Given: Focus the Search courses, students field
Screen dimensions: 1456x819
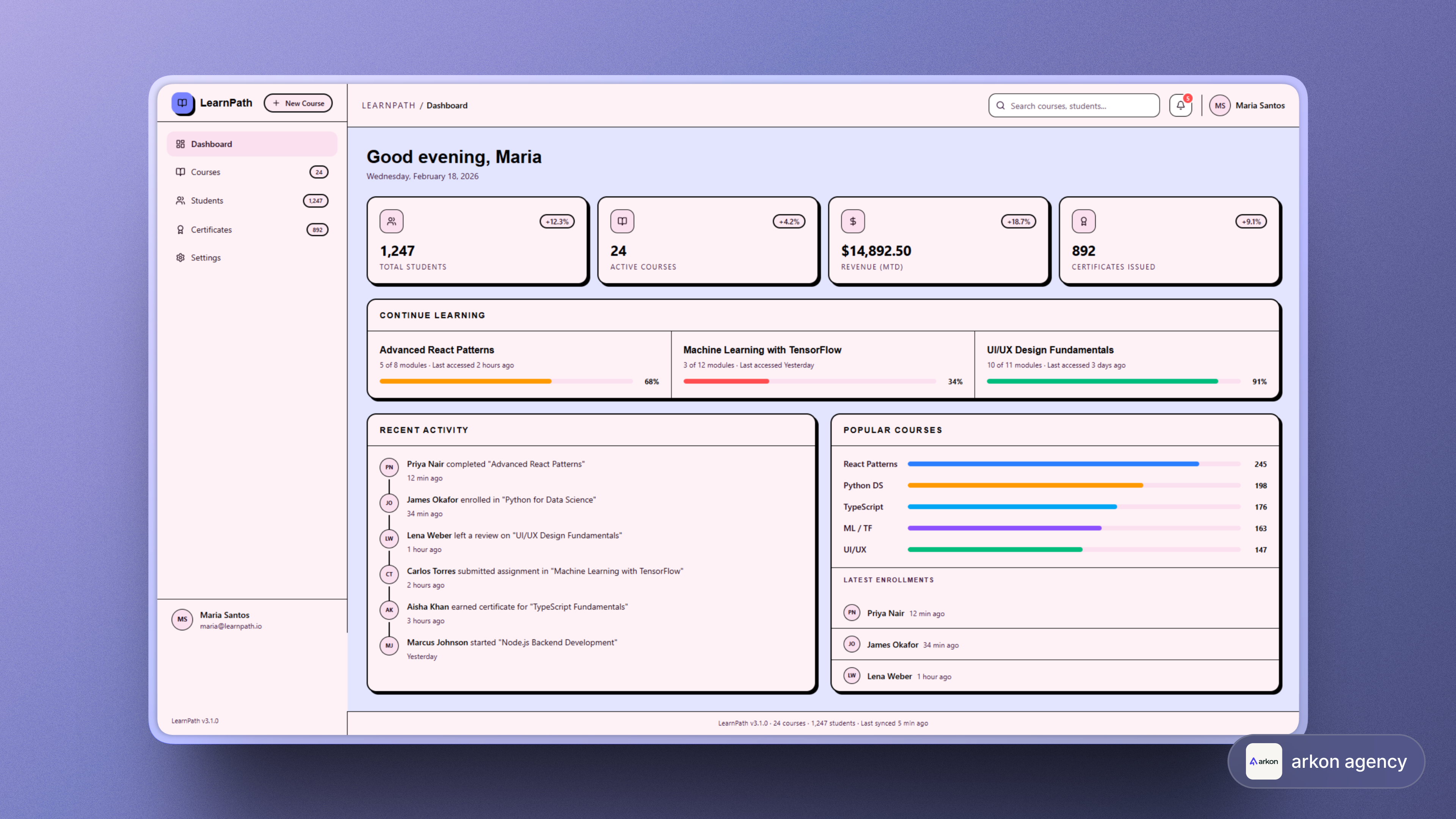Looking at the screenshot, I should pyautogui.click(x=1074, y=106).
